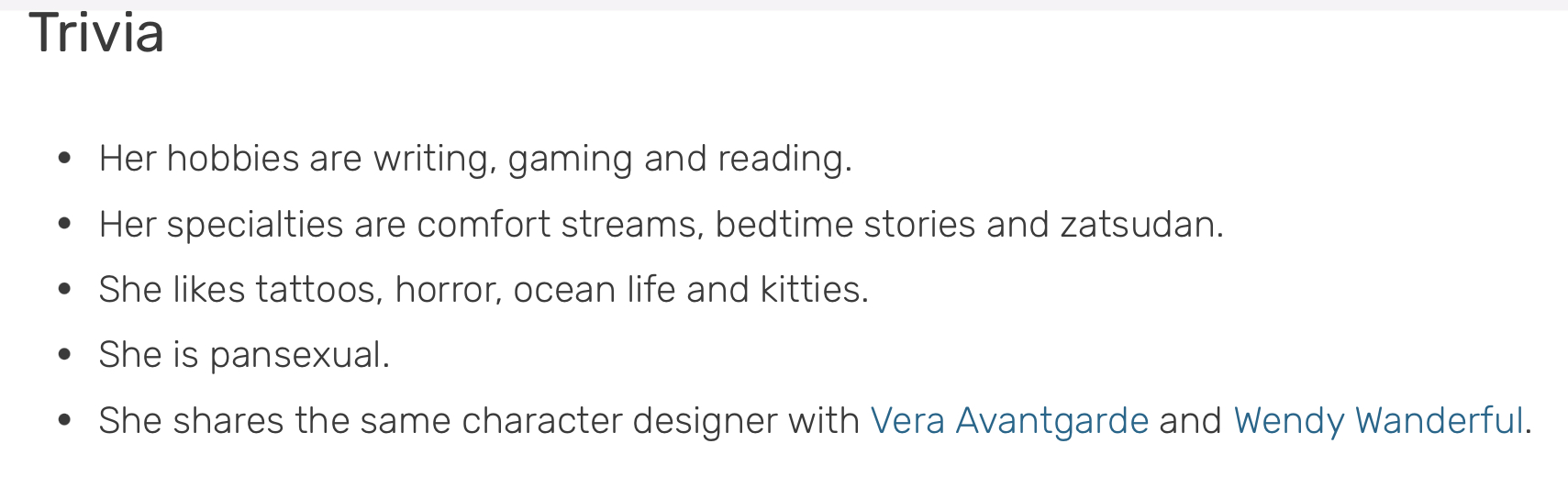Click the line about tattoos and horror

(x=484, y=290)
